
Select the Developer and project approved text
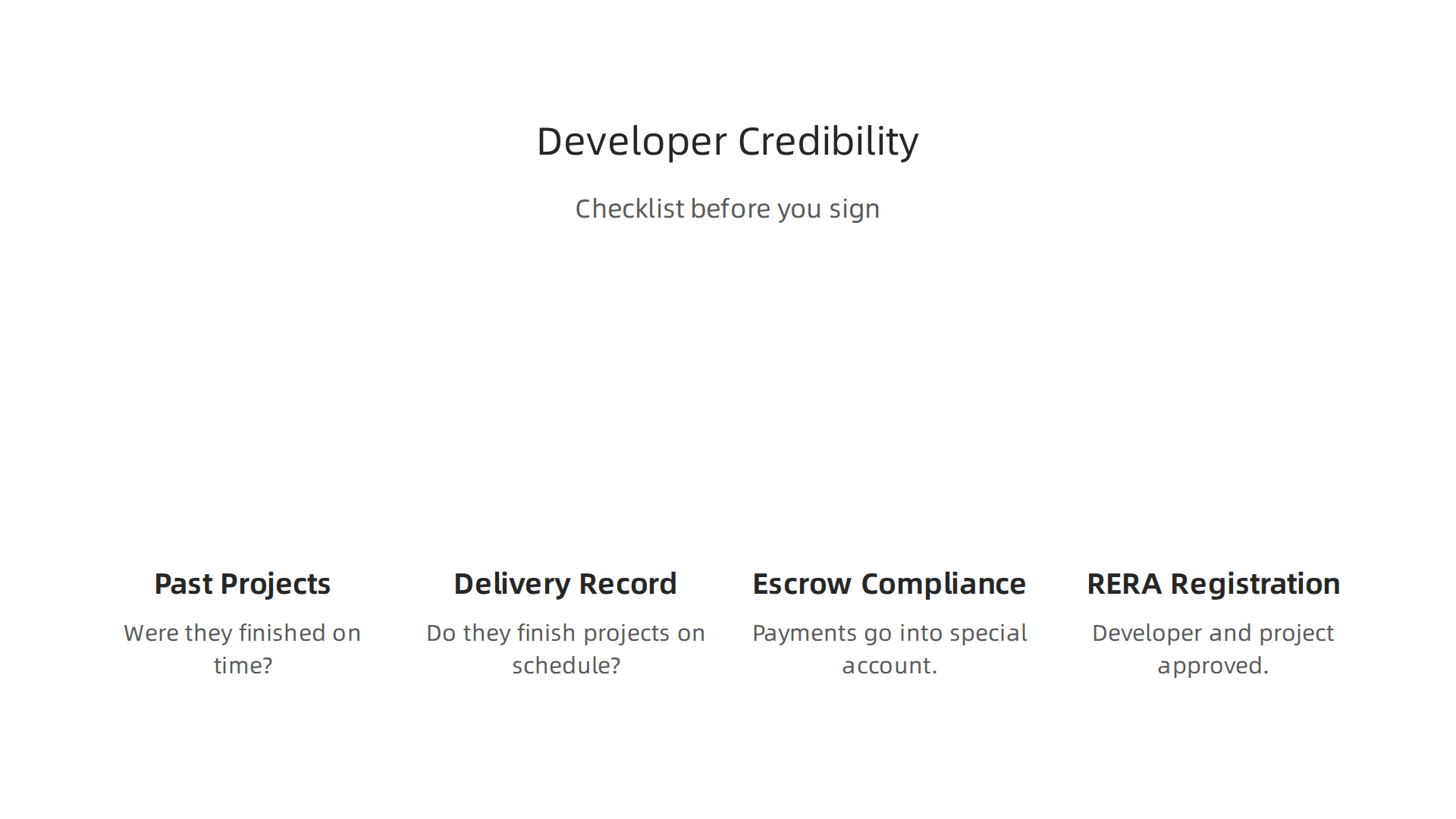[x=1213, y=649]
